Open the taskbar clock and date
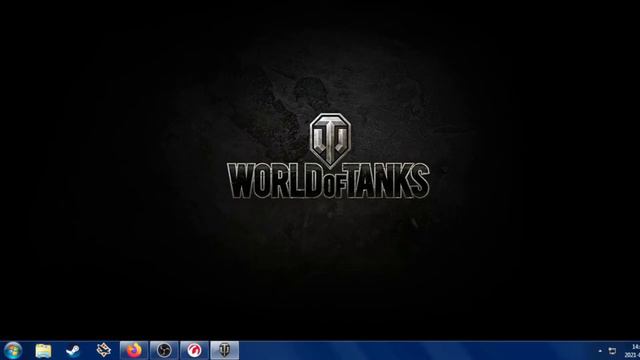 coord(632,351)
